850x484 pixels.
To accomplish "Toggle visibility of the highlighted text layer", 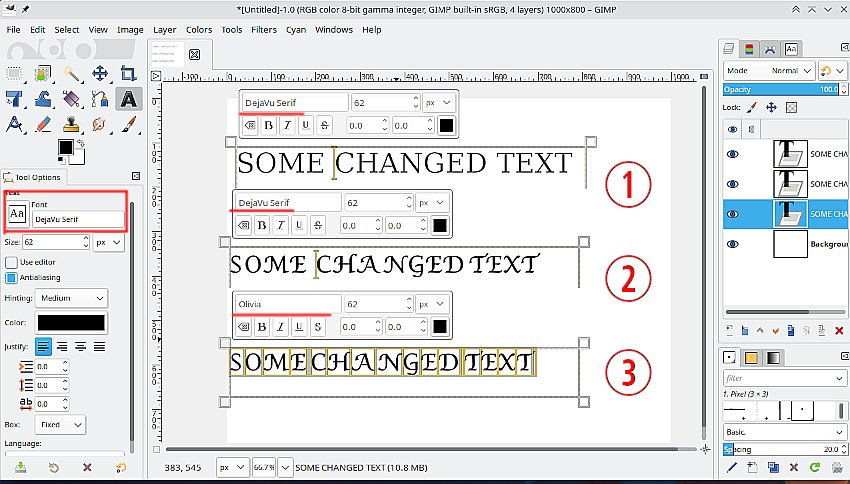I will [x=732, y=214].
